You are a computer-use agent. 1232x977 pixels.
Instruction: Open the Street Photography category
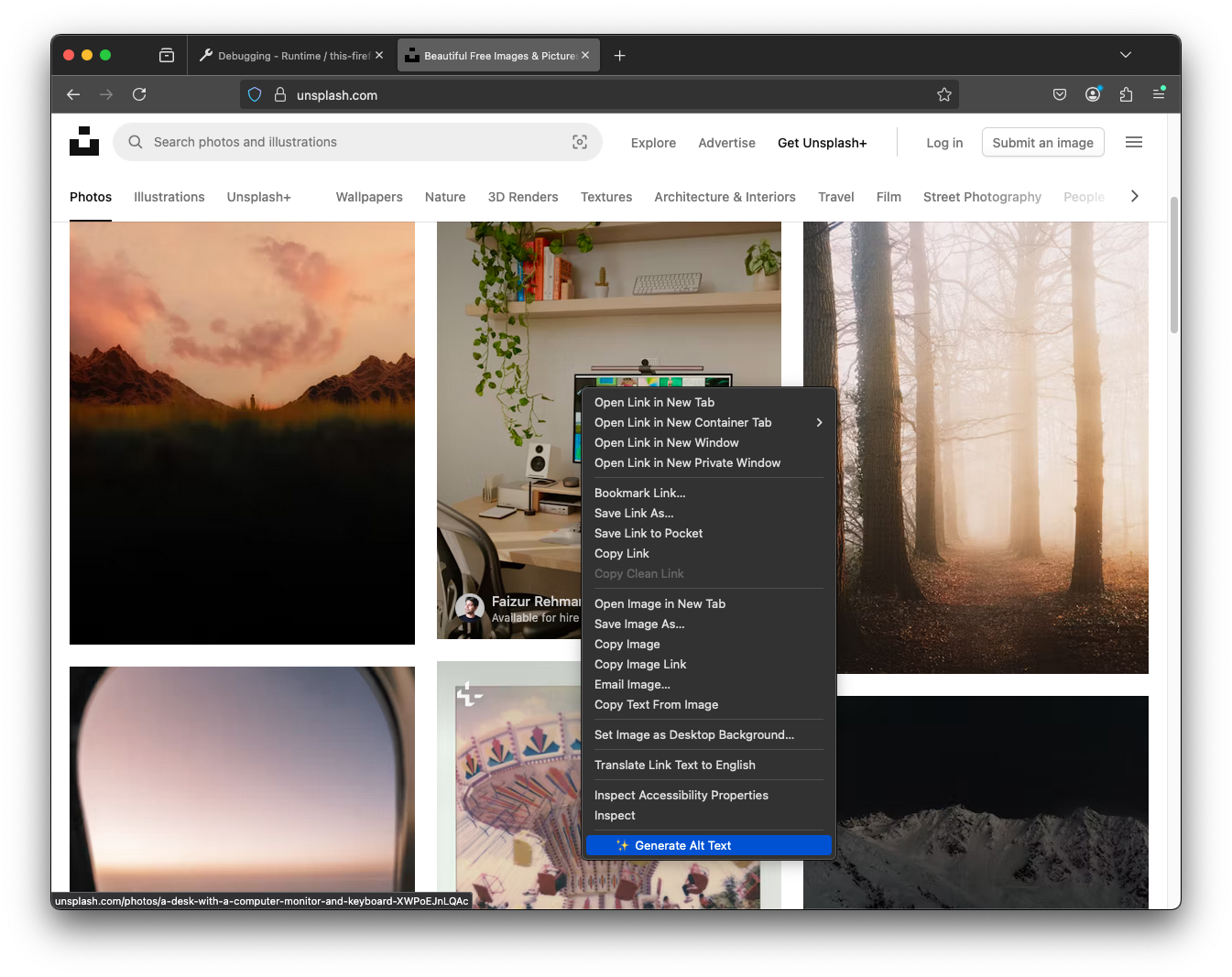[x=982, y=197]
